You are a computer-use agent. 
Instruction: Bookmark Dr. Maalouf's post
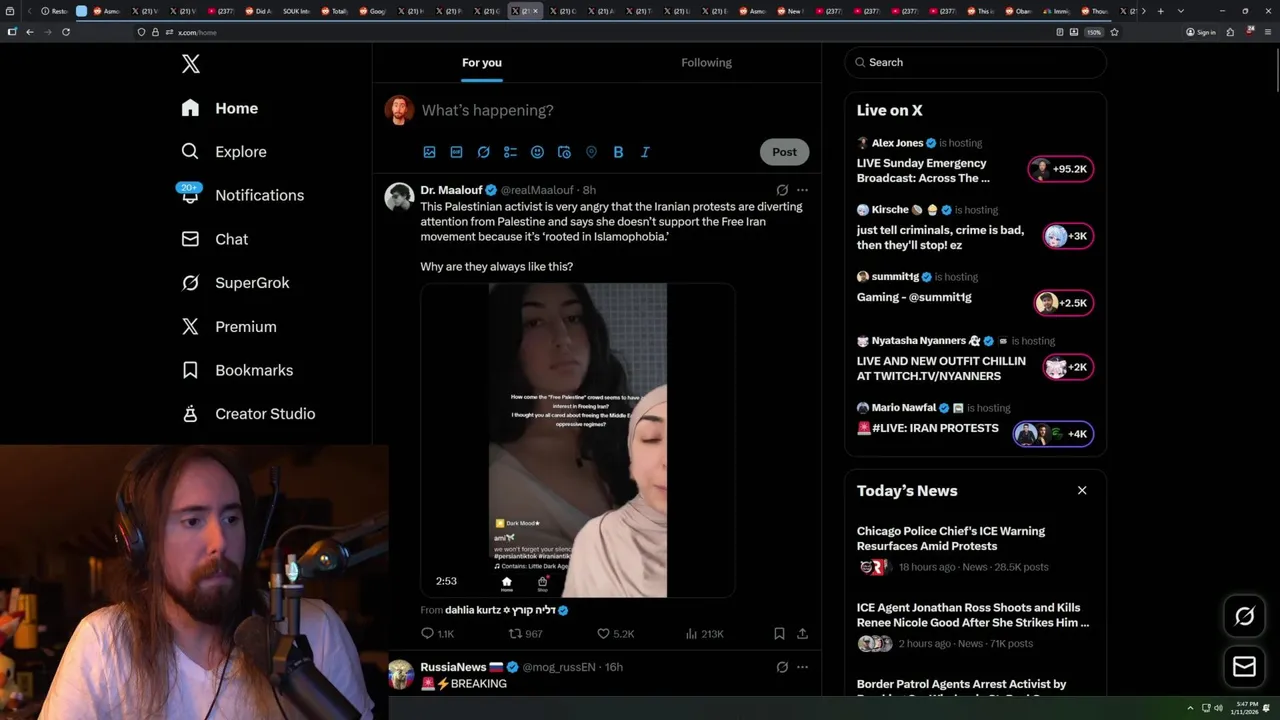coord(779,634)
